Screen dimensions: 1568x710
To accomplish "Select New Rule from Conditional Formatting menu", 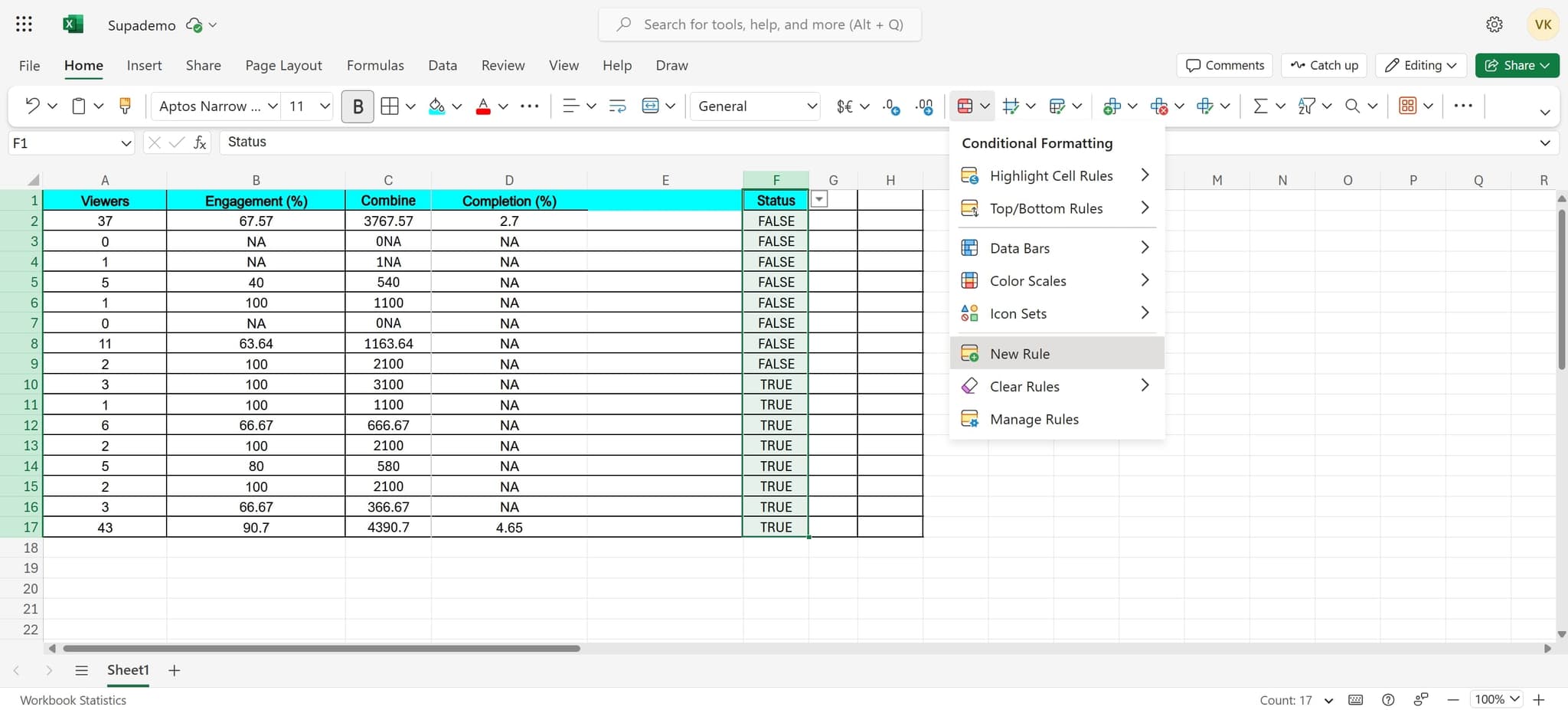I will coord(1020,354).
